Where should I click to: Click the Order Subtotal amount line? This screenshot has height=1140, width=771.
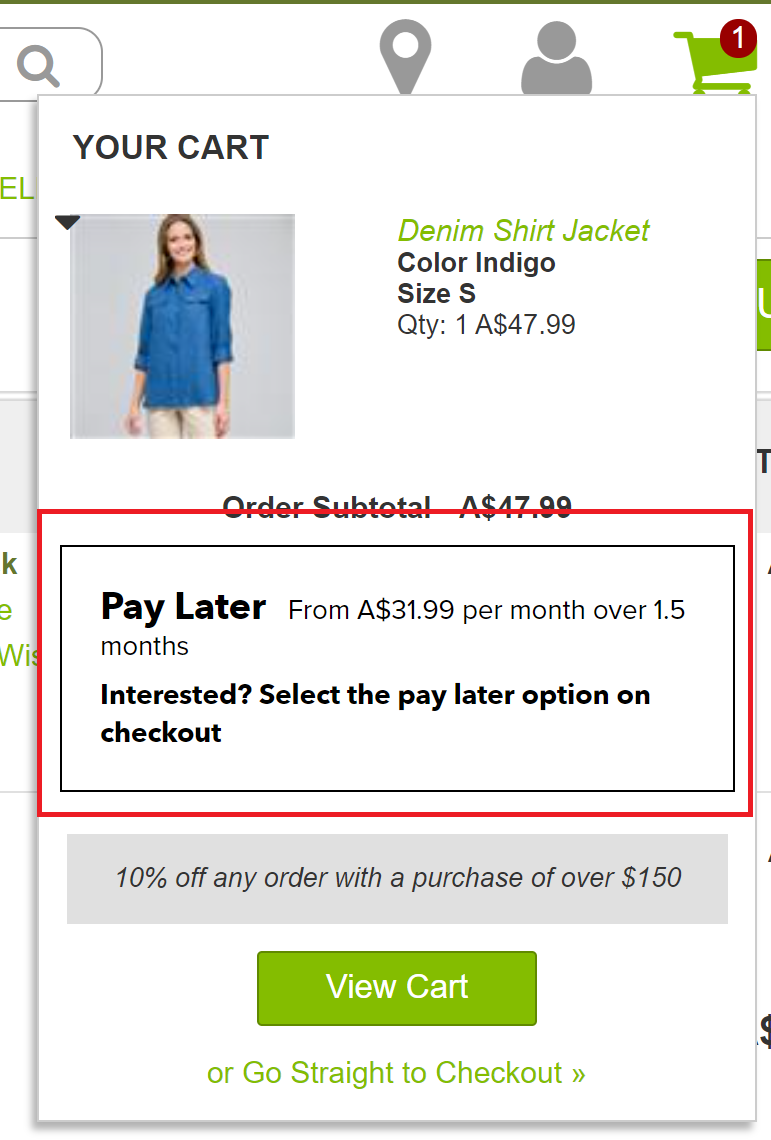[397, 507]
